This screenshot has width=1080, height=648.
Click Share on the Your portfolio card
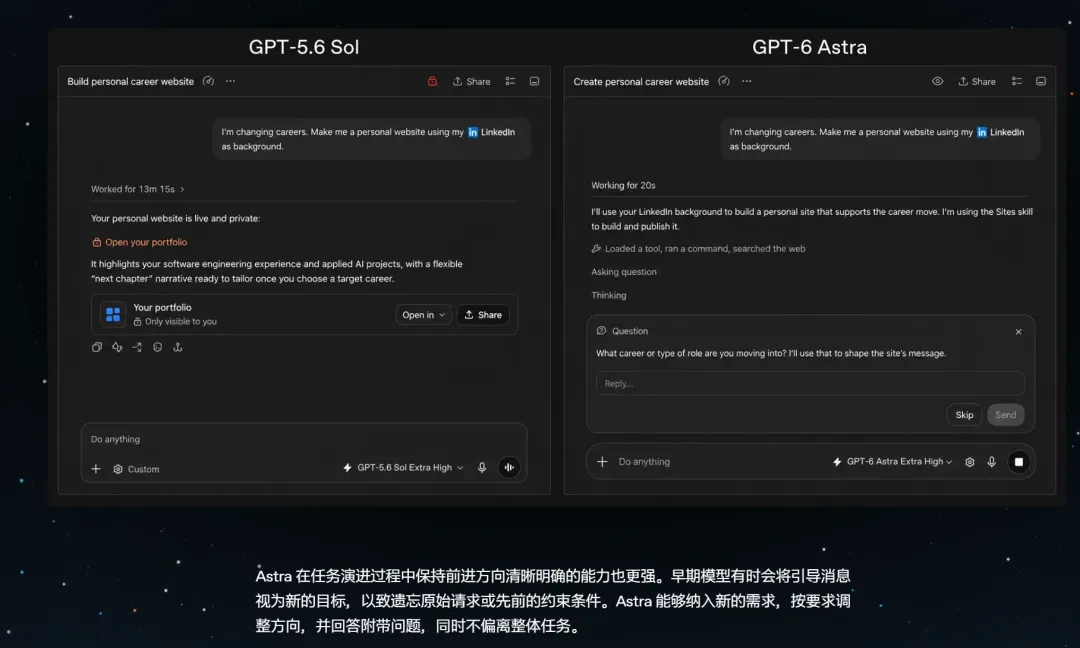483,315
